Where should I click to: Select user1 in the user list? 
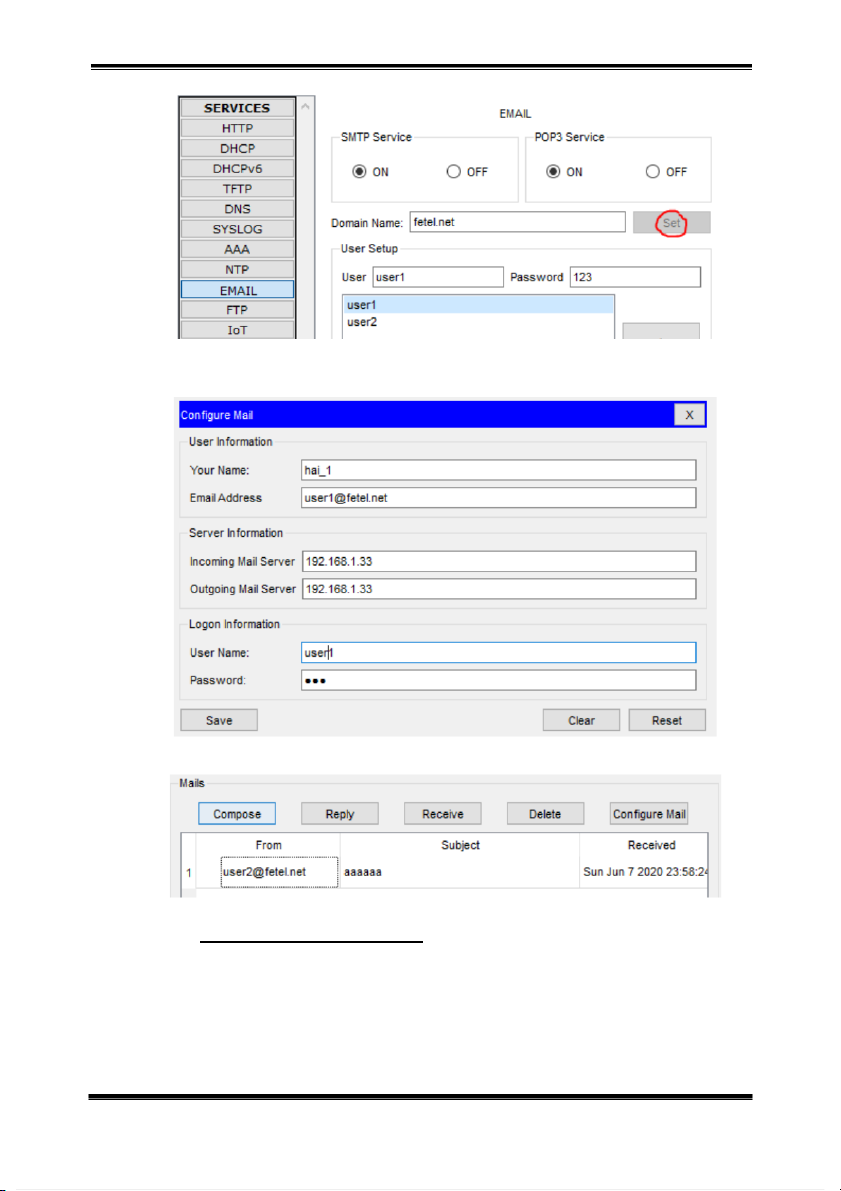point(479,305)
